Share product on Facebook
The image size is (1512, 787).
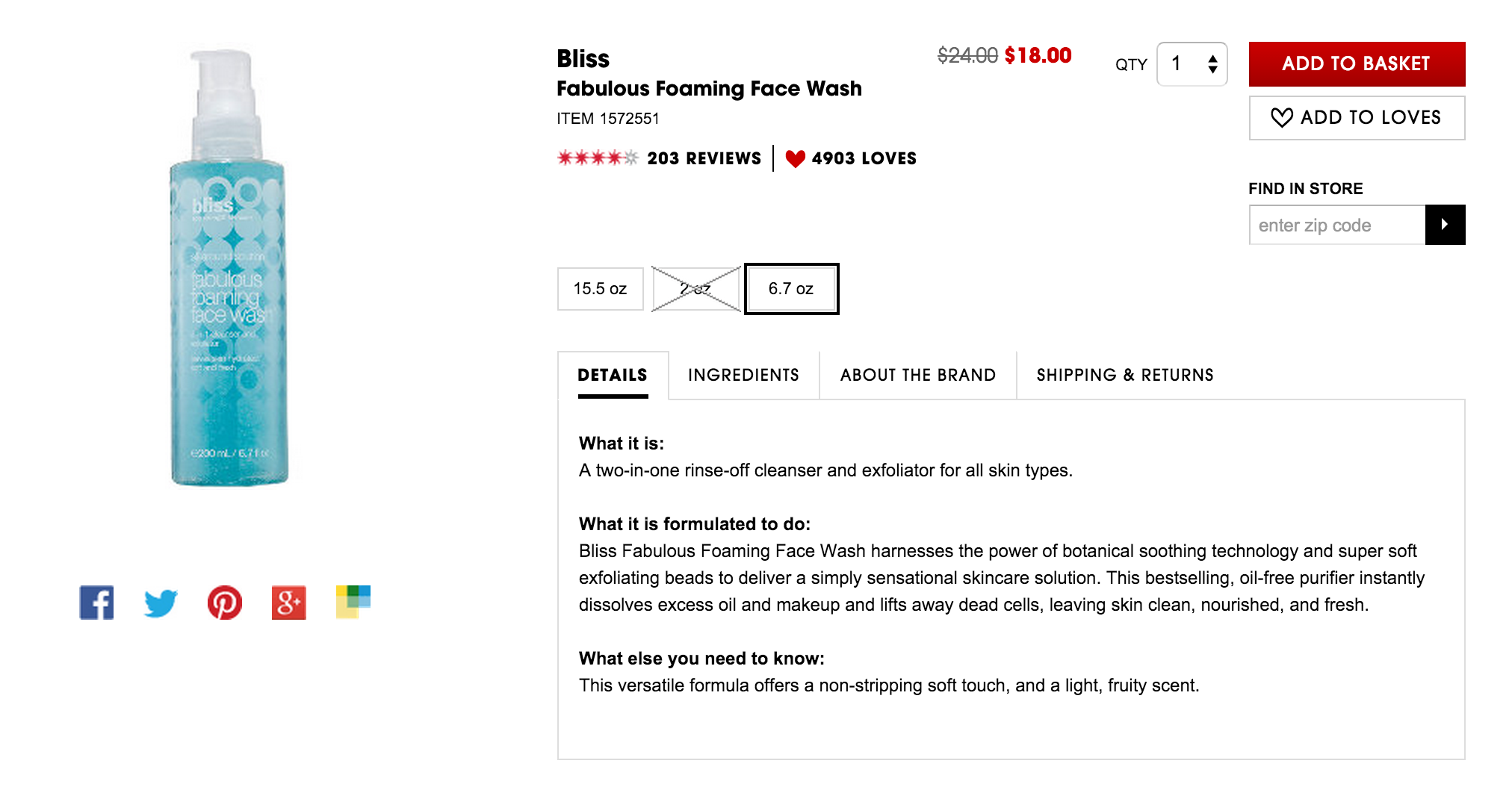[96, 603]
